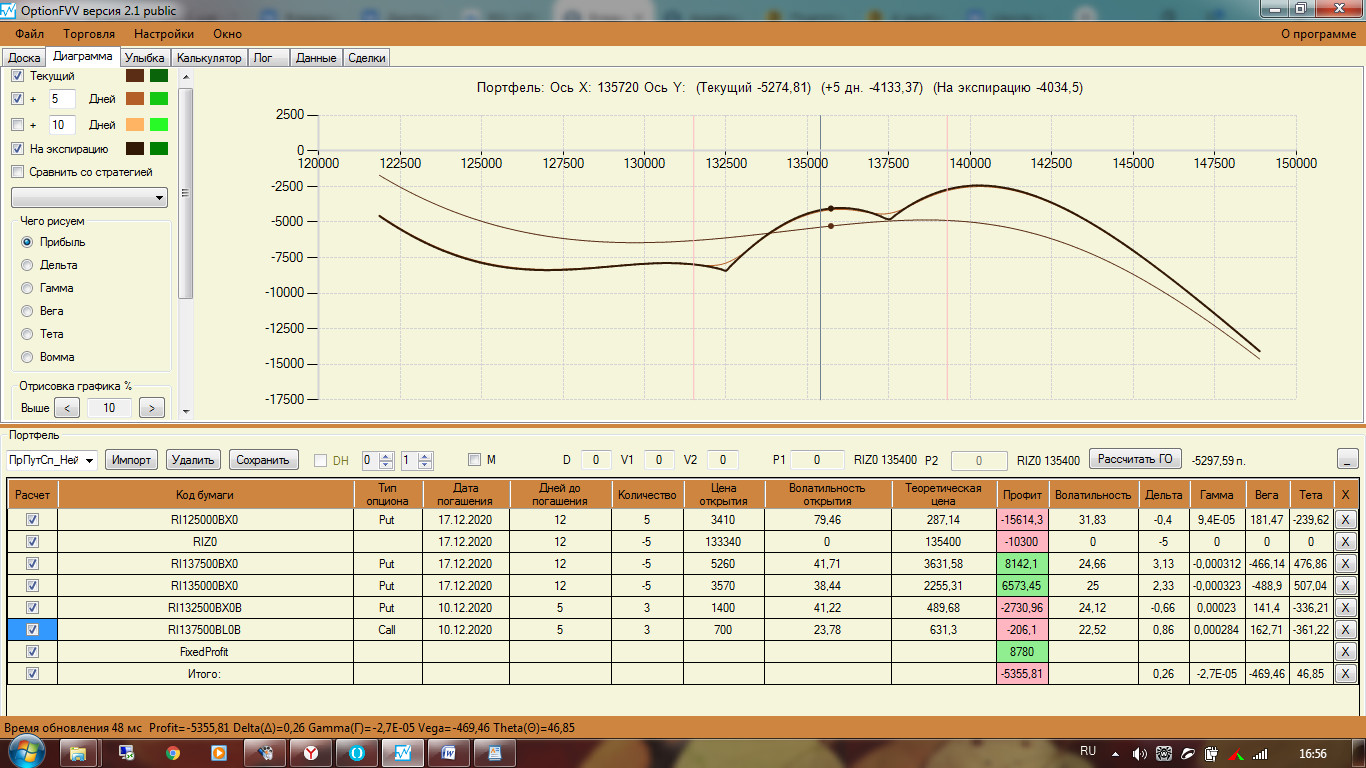The image size is (1366, 768).
Task: Enable Сравнить со стратегией checkbox
Action: pos(17,172)
